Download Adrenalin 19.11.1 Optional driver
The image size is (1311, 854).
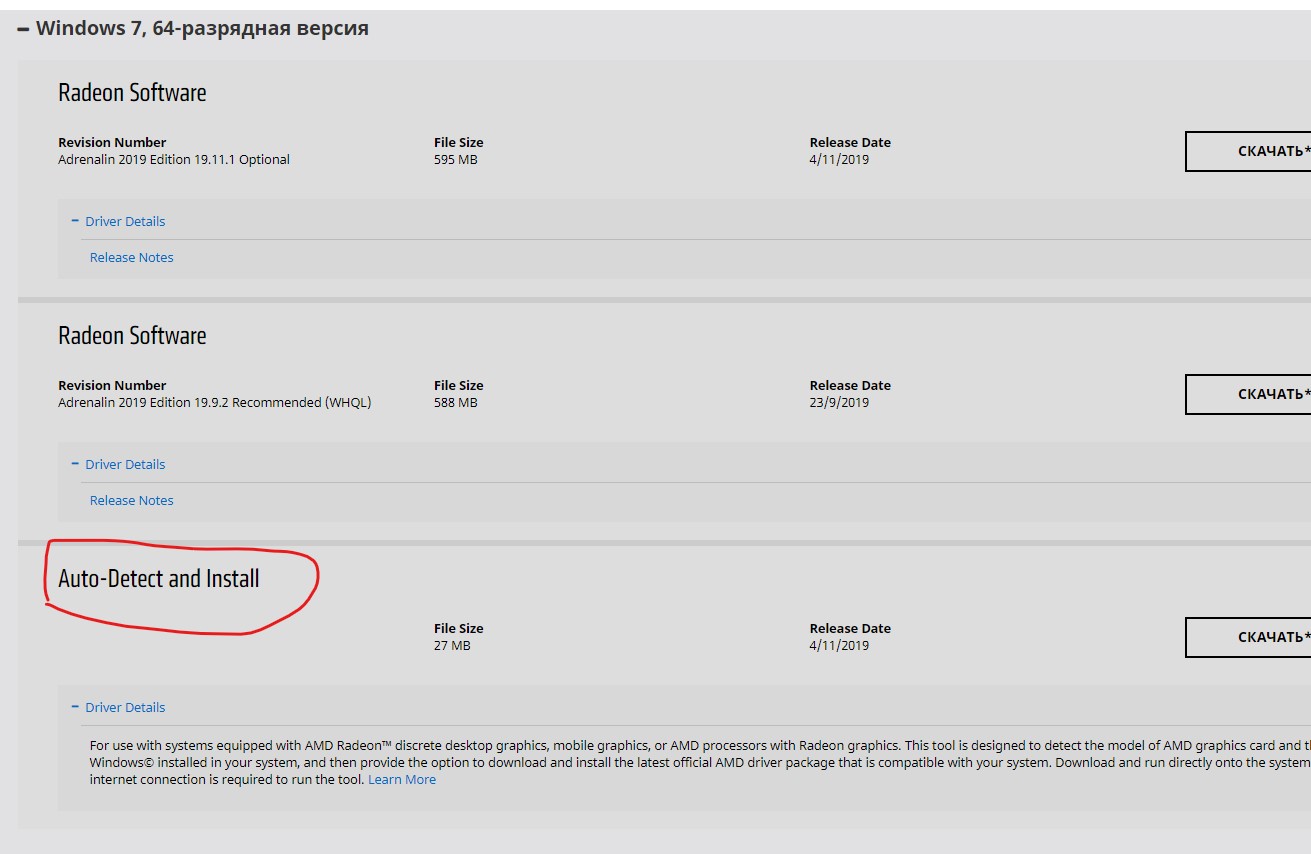(x=1262, y=151)
